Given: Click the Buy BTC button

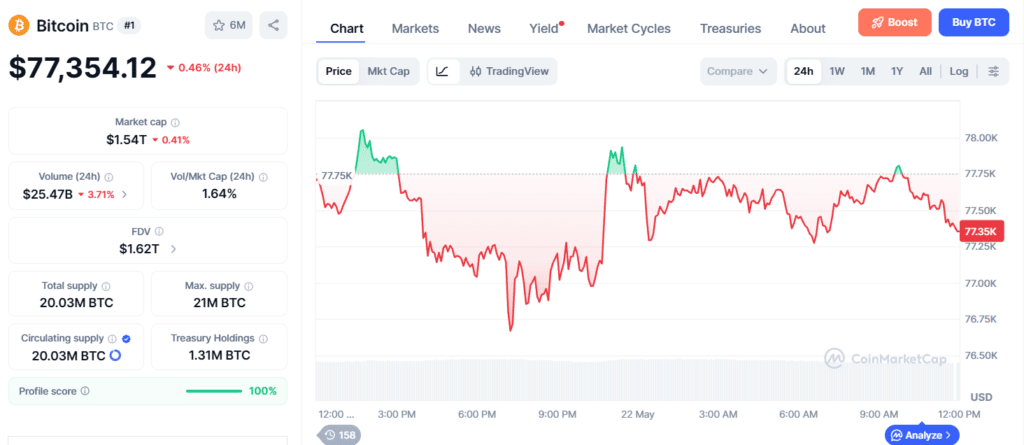Looking at the screenshot, I should (974, 22).
